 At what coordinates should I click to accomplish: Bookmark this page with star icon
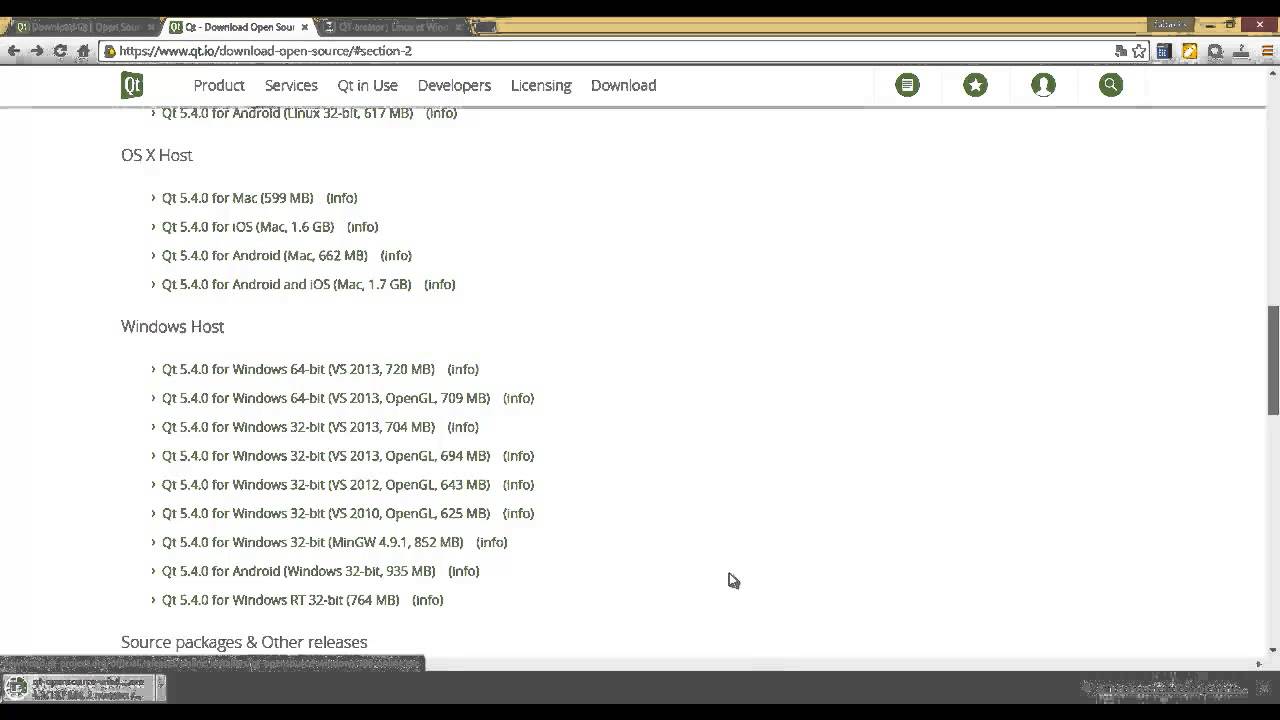1139,51
